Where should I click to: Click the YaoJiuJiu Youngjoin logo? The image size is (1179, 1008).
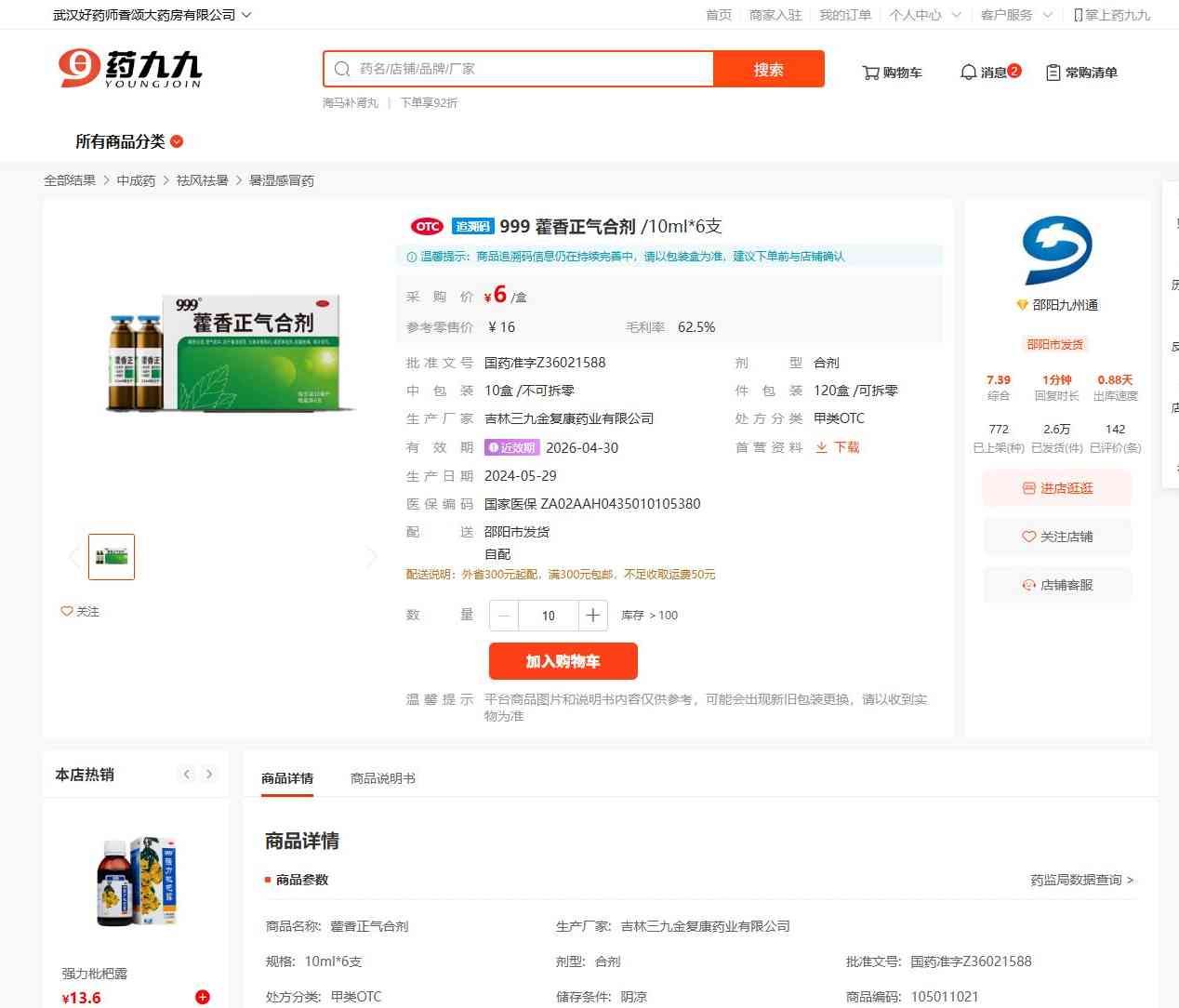(x=130, y=69)
